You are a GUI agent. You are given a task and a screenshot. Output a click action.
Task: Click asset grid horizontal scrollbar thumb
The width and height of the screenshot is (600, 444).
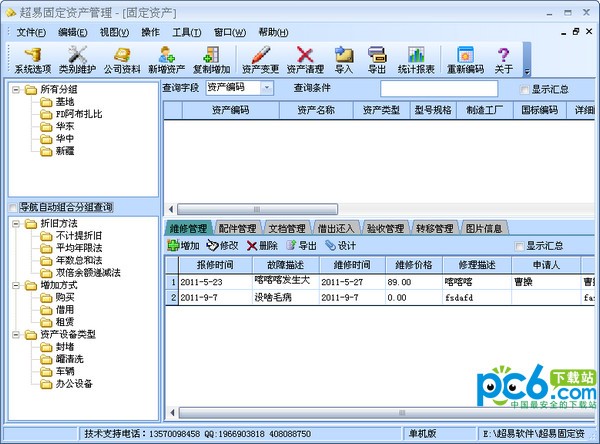click(257, 209)
